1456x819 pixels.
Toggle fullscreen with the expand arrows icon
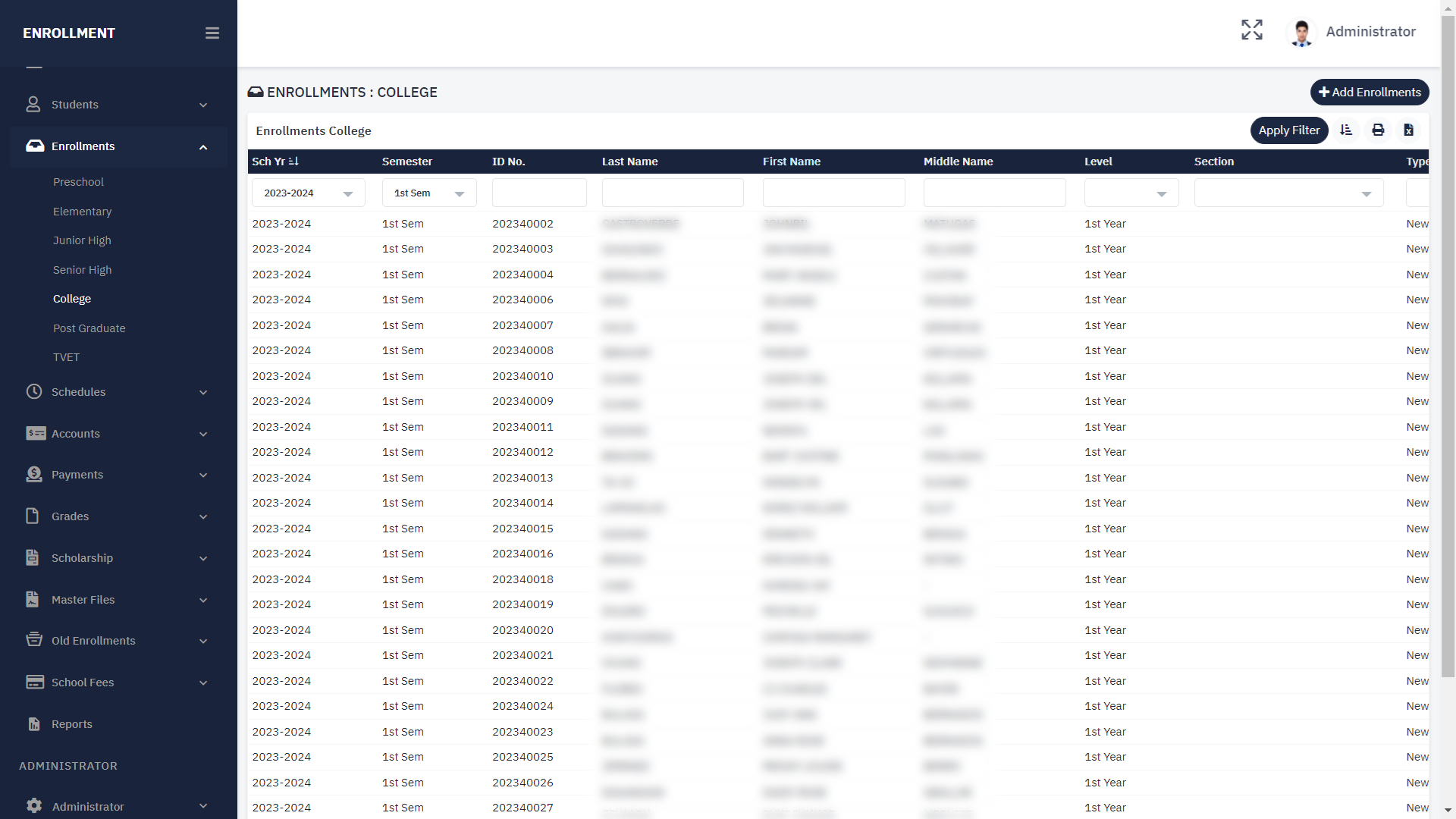(x=1252, y=30)
